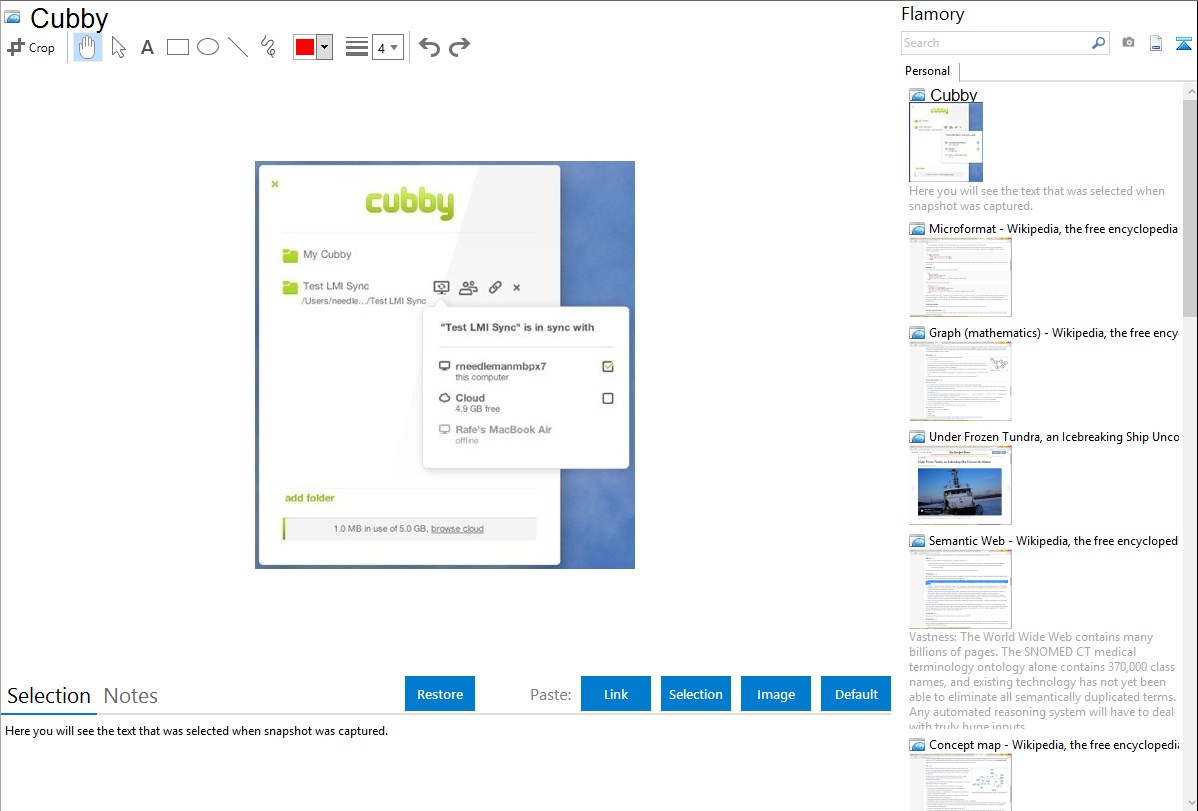The width and height of the screenshot is (1198, 811).
Task: Select the freehand scribble tool
Action: tap(268, 47)
